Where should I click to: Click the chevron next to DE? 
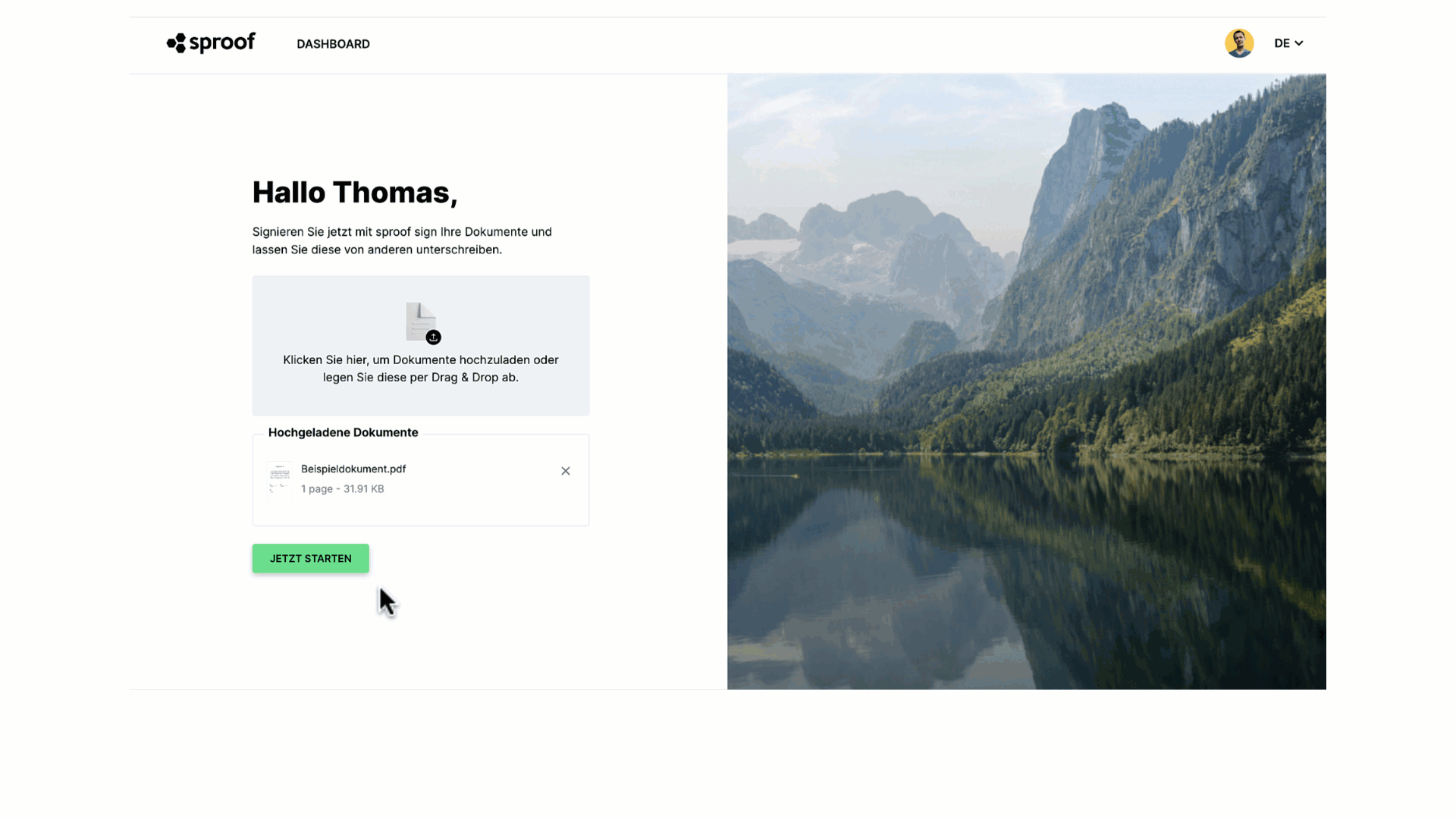pyautogui.click(x=1299, y=43)
